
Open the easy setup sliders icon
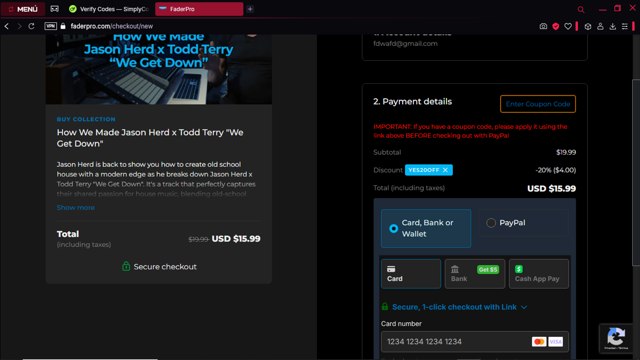click(624, 26)
